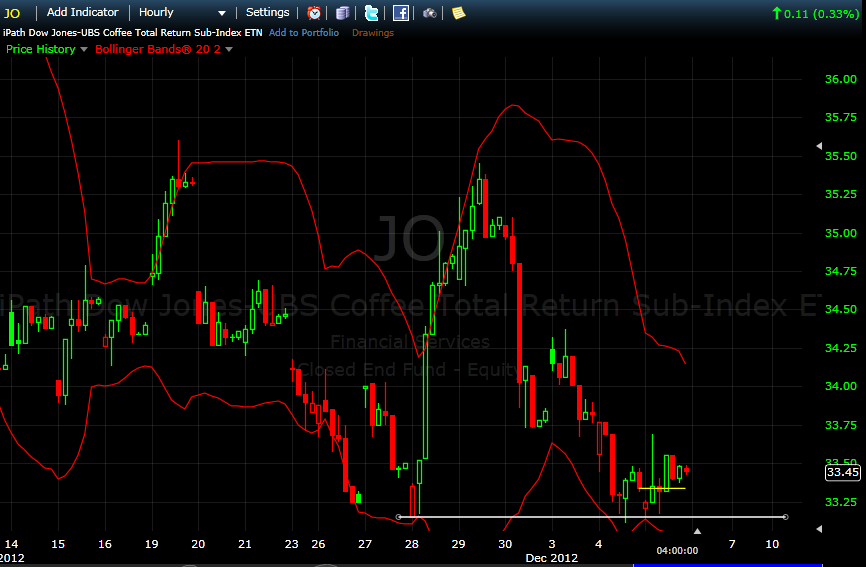This screenshot has height=567, width=866.
Task: Select the left endpoint of the white horizontal line
Action: tap(399, 517)
